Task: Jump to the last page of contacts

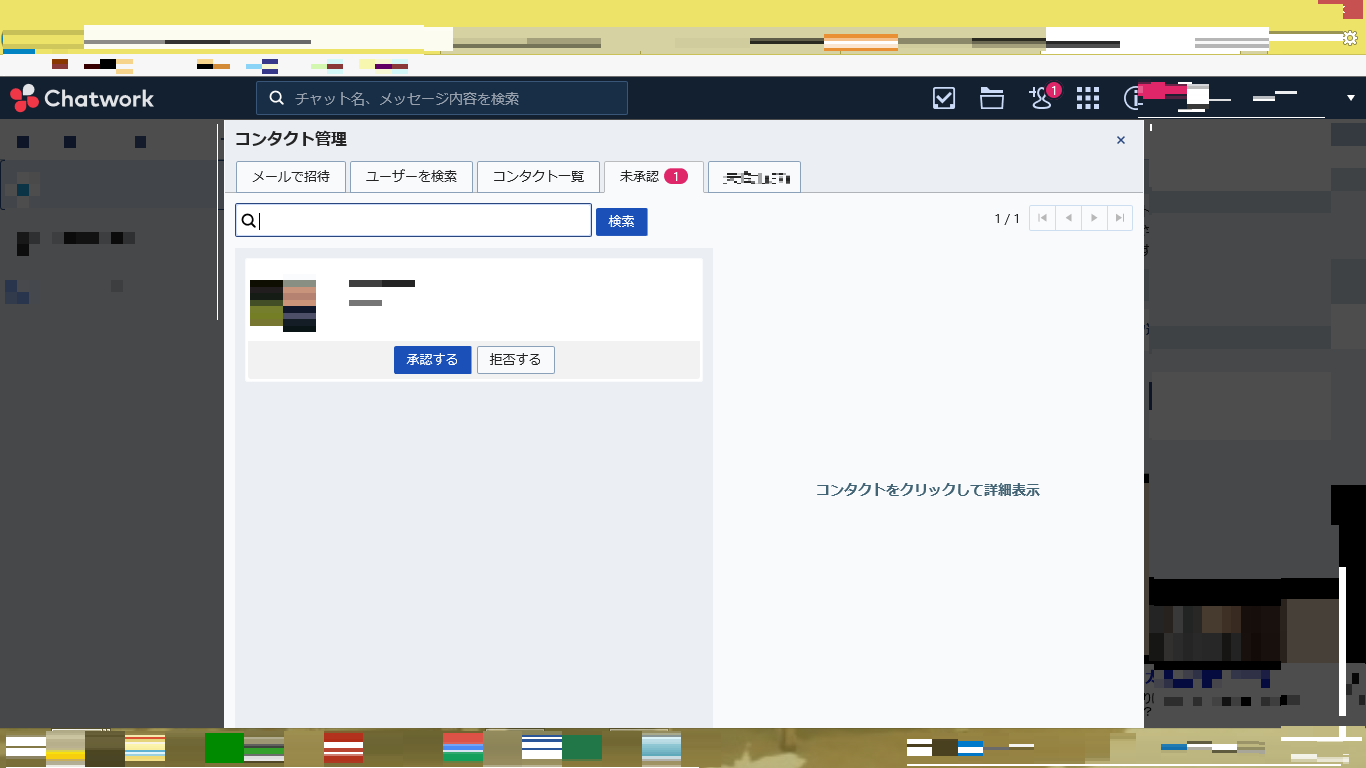Action: pos(1120,218)
